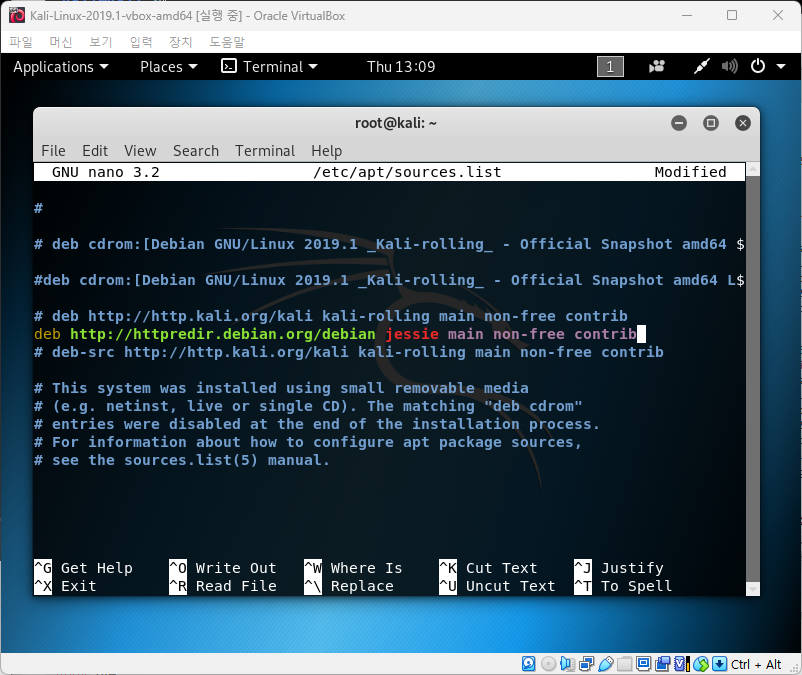Click the '^J Justify' nano shortcut
The image size is (802, 675).
tap(619, 568)
